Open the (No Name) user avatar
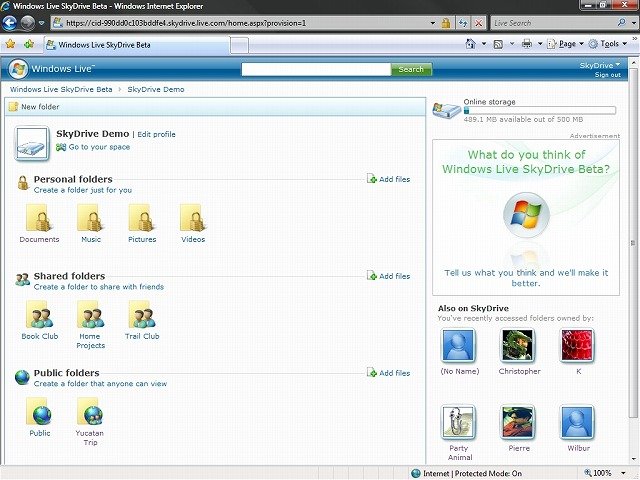The width and height of the screenshot is (640, 480). pos(458,345)
